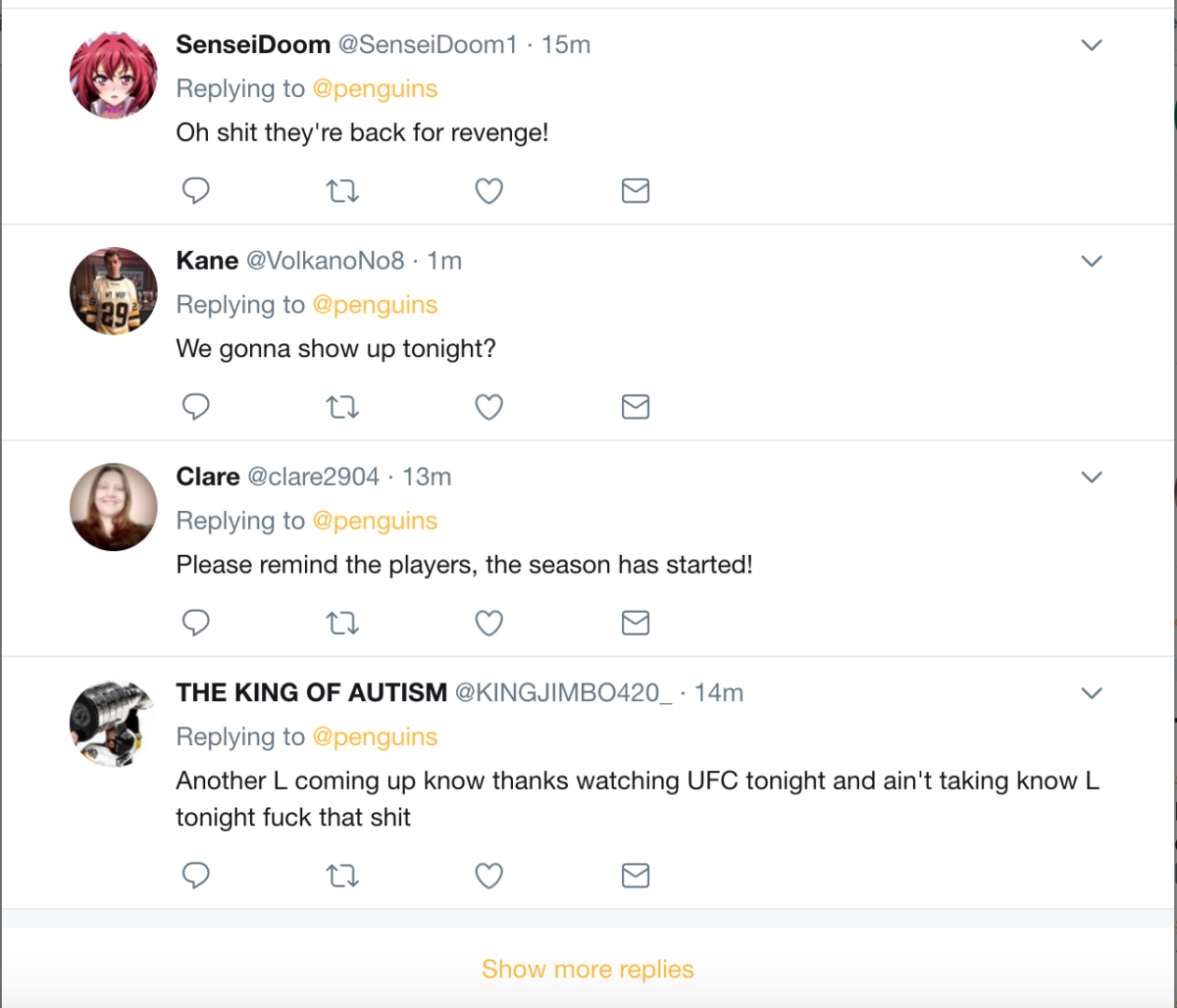1177x1008 pixels.
Task: Retweet the KINGJIMBO420_ tweet
Action: (x=342, y=875)
